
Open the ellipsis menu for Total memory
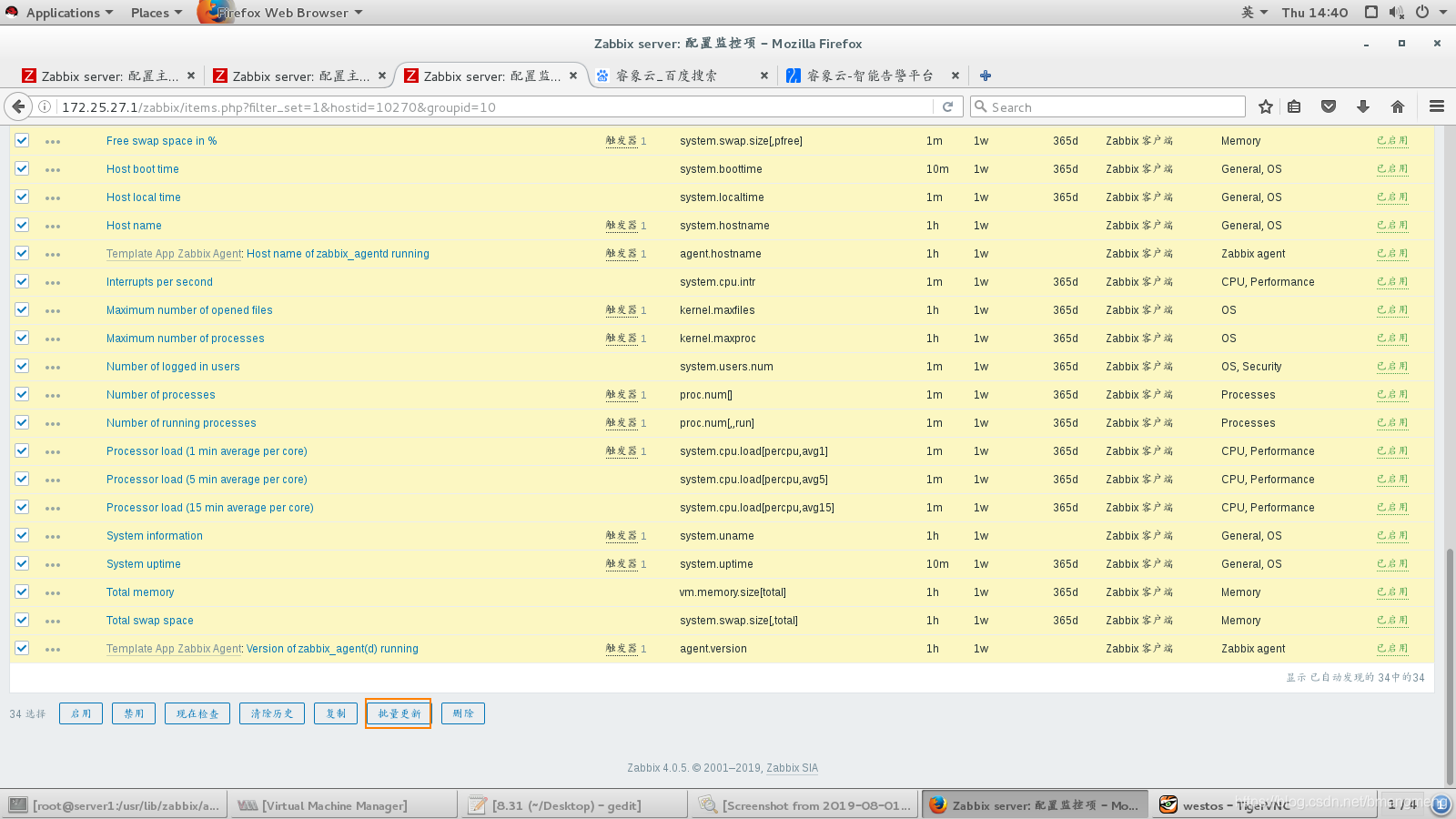53,593
